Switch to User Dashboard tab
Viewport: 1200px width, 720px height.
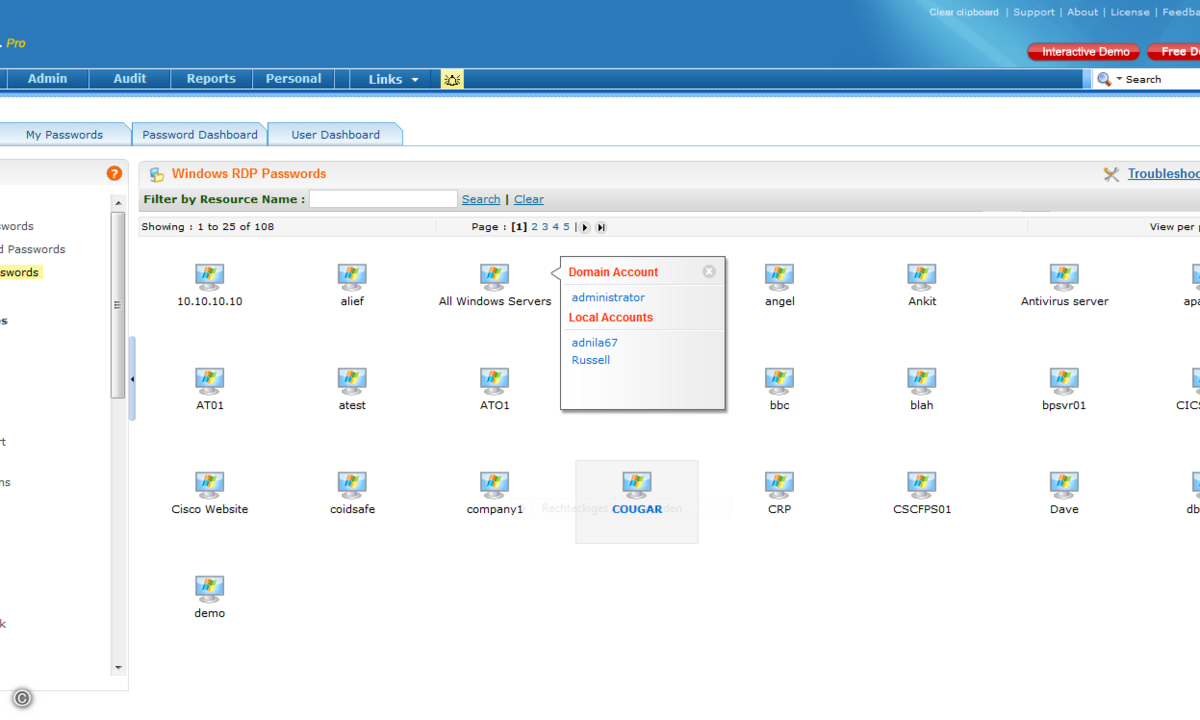click(335, 134)
